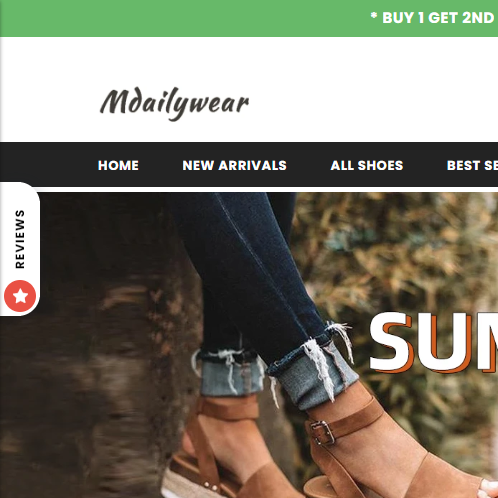Select ALL SHOES in the navigation bar
The width and height of the screenshot is (498, 498).
point(367,165)
